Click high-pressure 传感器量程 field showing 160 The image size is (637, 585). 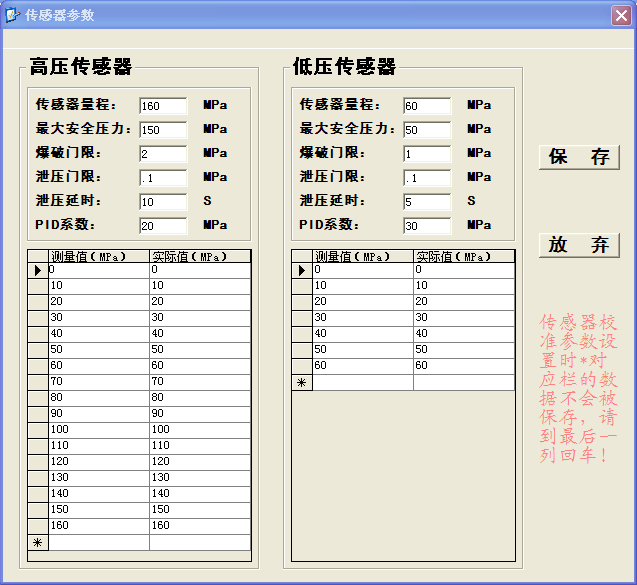coord(163,106)
